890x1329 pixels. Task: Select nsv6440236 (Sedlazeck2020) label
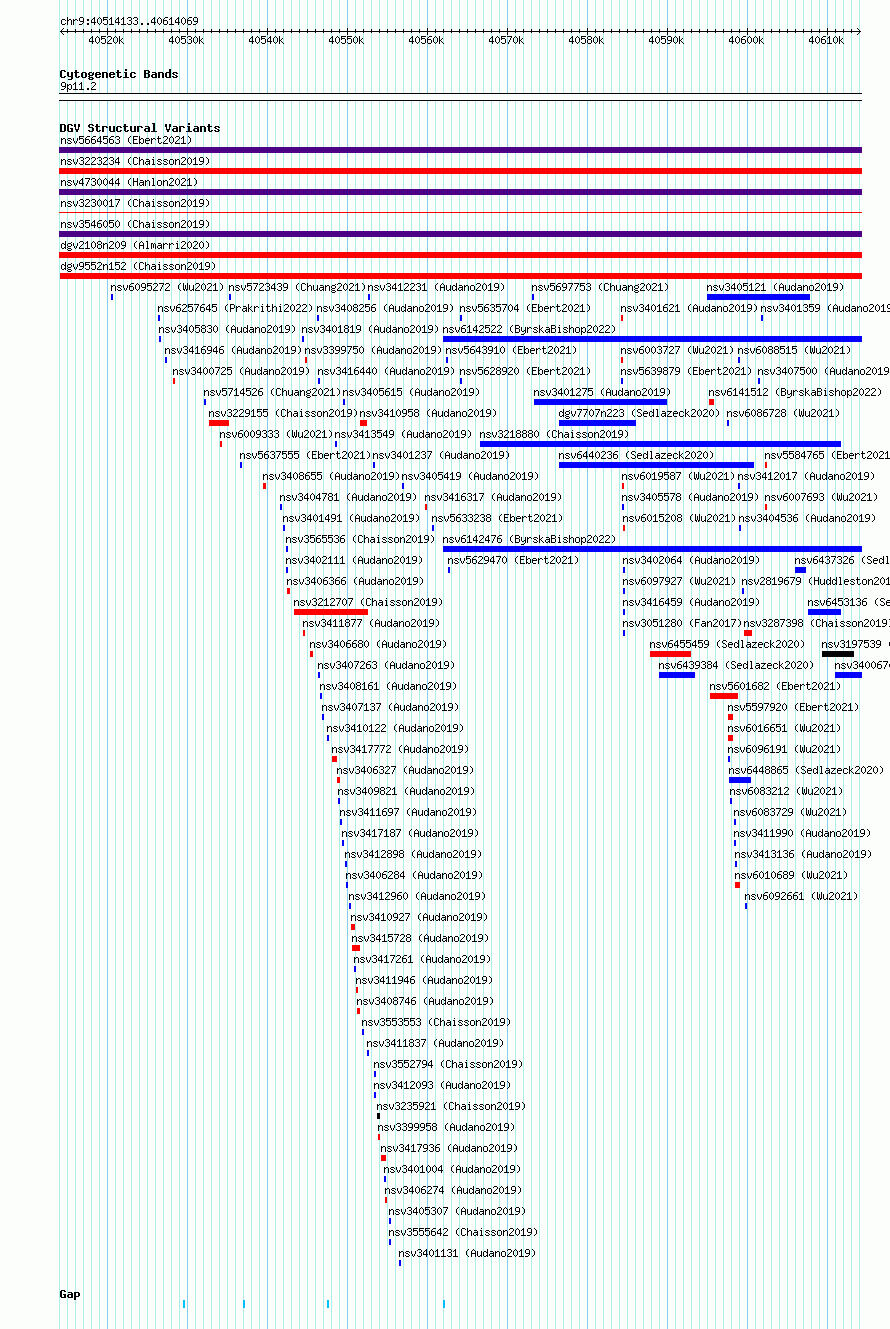click(x=636, y=456)
